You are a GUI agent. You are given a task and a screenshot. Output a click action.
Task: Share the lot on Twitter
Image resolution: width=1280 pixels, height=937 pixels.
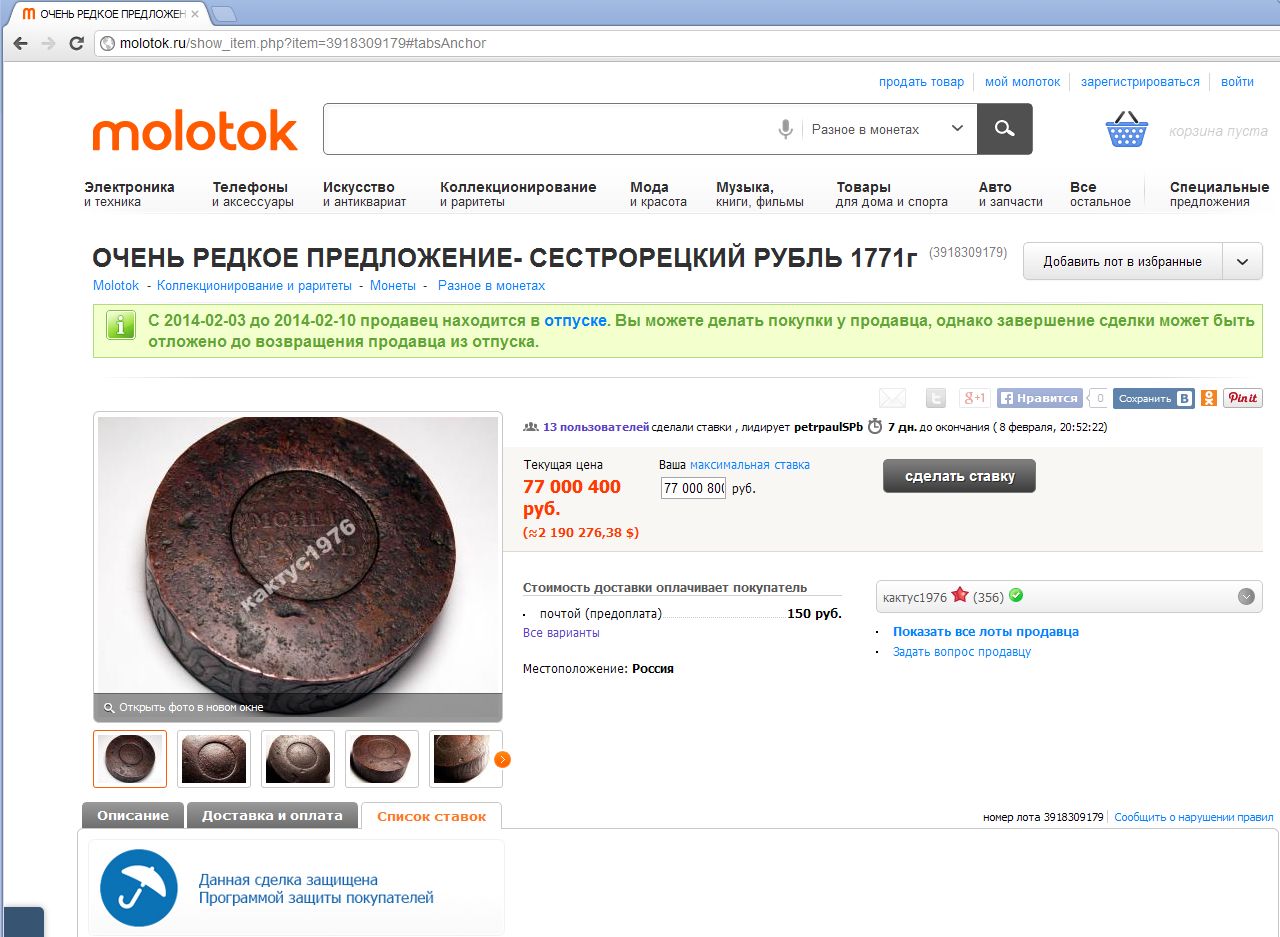(935, 398)
